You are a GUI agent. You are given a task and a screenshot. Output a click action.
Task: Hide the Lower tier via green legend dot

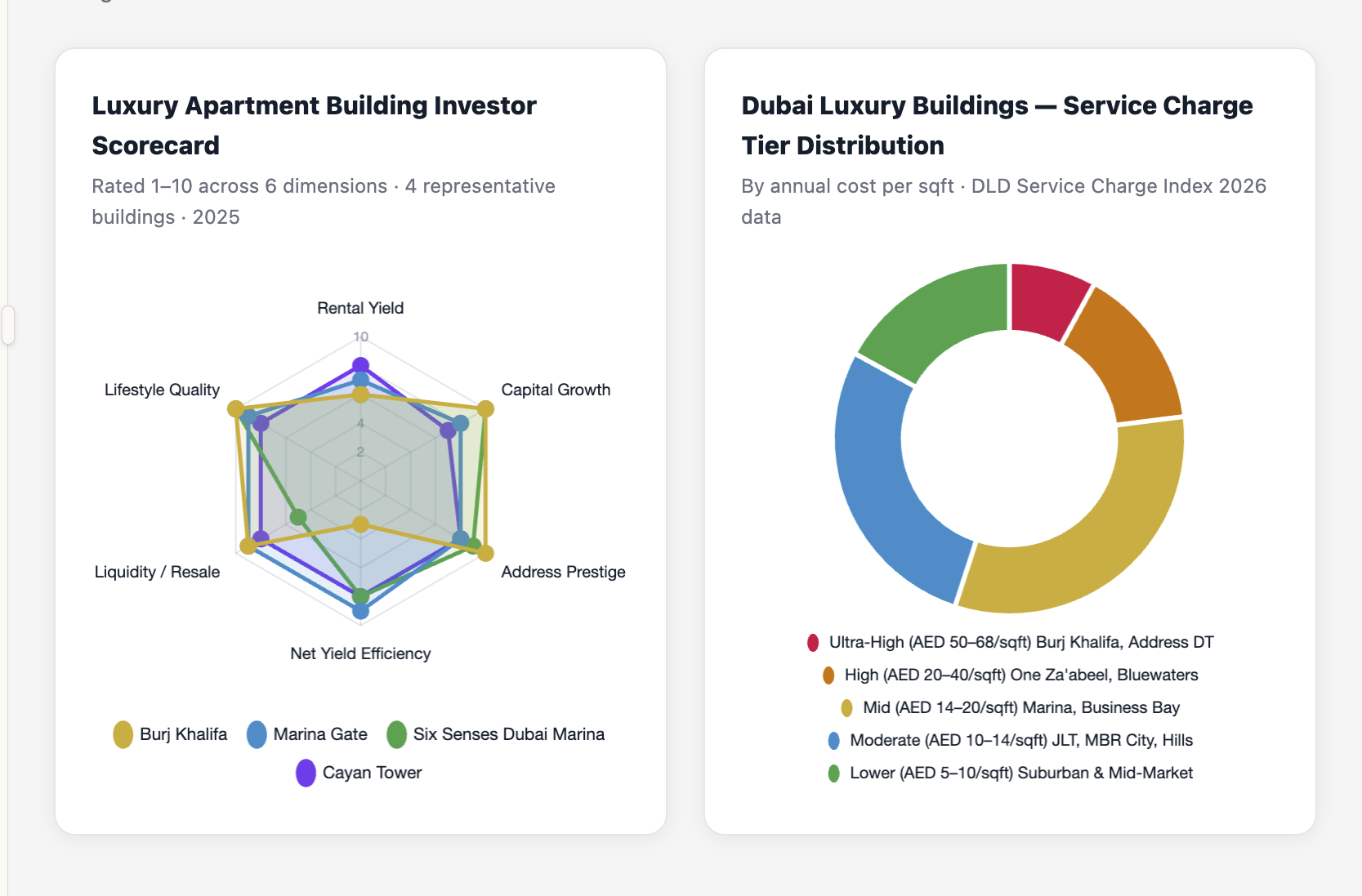833,773
